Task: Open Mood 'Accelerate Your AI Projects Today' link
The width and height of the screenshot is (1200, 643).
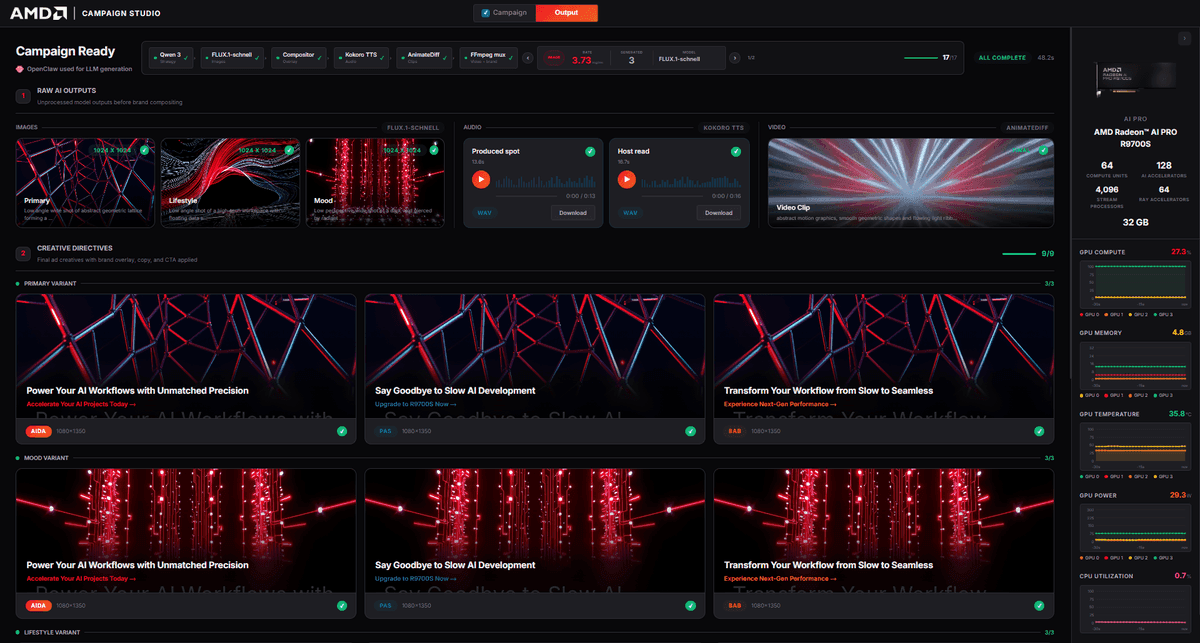Action: (x=80, y=578)
